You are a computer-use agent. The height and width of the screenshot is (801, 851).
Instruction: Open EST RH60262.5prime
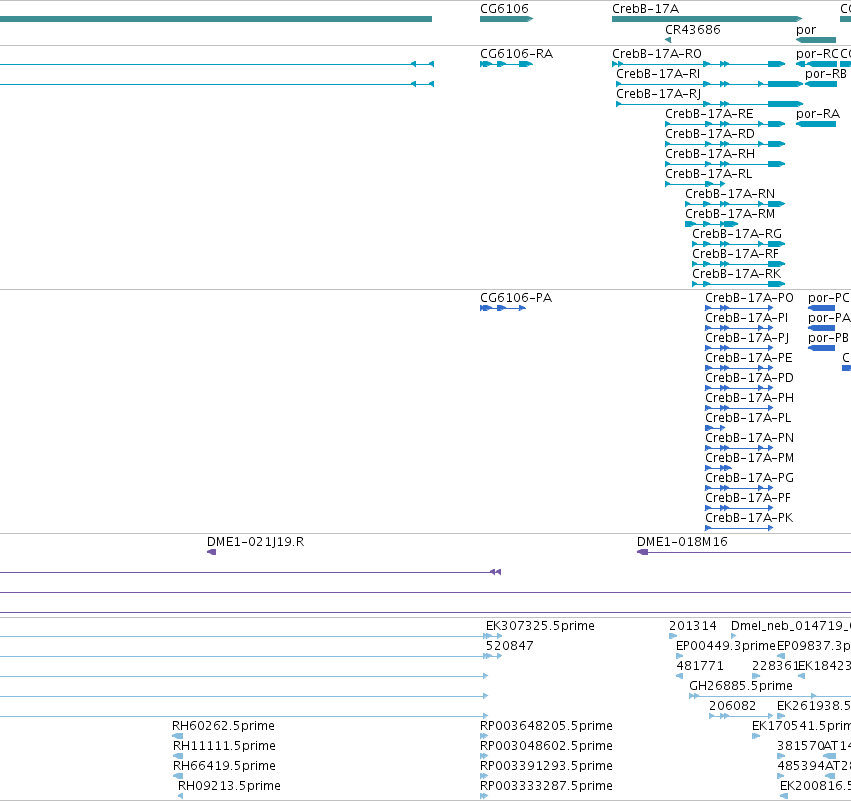(x=223, y=726)
